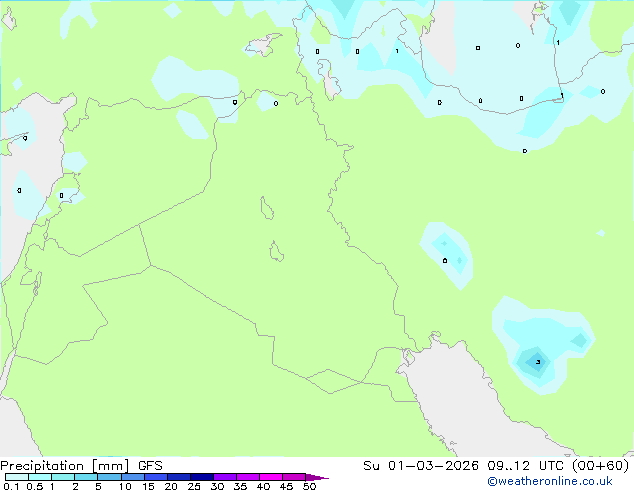
Task: Click the legend label "0.1"
Action: click(x=11, y=486)
